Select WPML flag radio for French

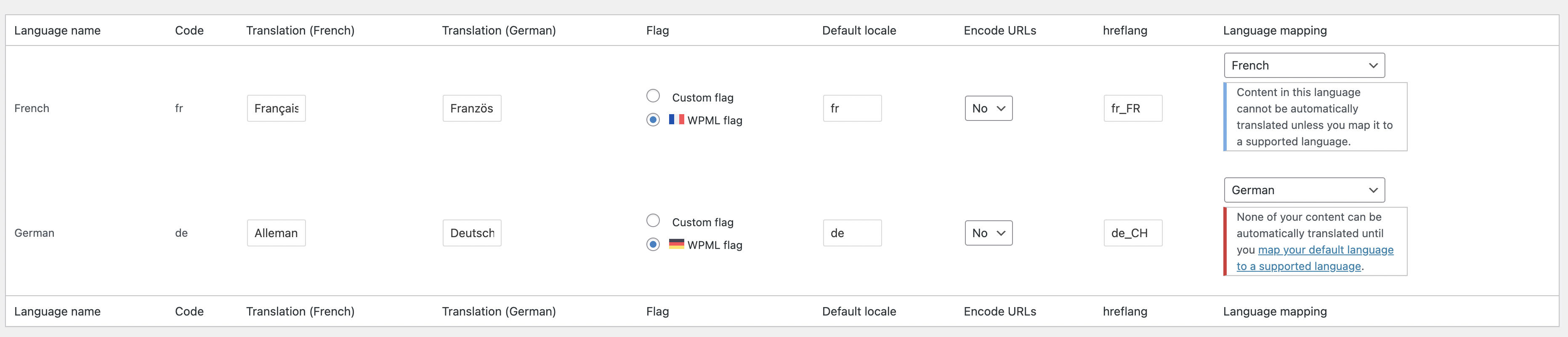(x=653, y=120)
